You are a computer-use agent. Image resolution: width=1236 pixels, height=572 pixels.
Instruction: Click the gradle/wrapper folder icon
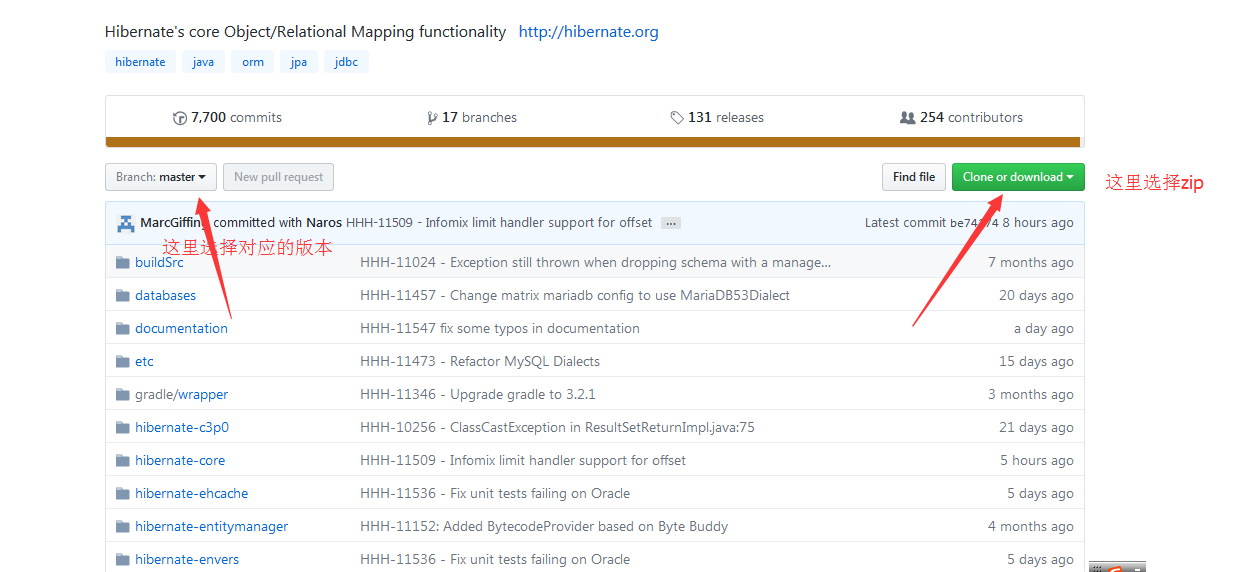point(123,395)
